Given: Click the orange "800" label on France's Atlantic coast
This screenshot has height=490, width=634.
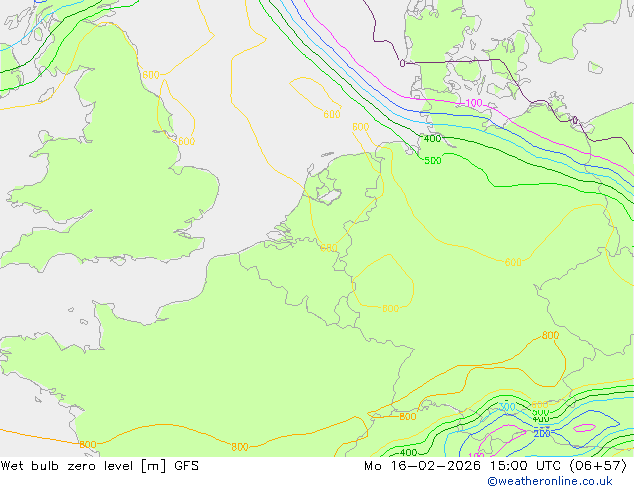Looking at the screenshot, I should [x=88, y=445].
